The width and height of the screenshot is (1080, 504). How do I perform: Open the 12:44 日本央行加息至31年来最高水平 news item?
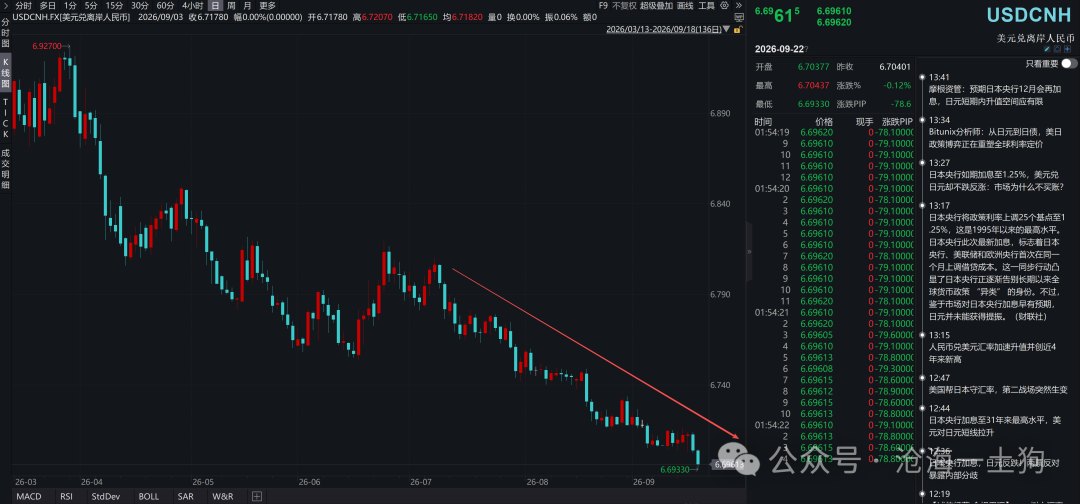(x=996, y=420)
